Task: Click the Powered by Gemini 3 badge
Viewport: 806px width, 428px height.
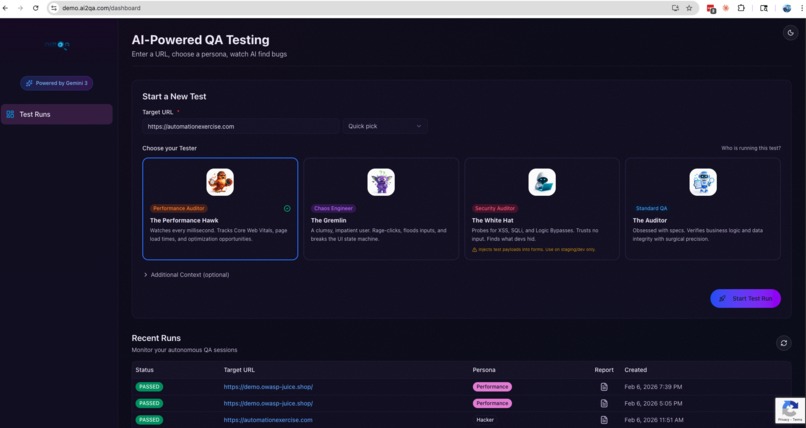Action: click(57, 83)
